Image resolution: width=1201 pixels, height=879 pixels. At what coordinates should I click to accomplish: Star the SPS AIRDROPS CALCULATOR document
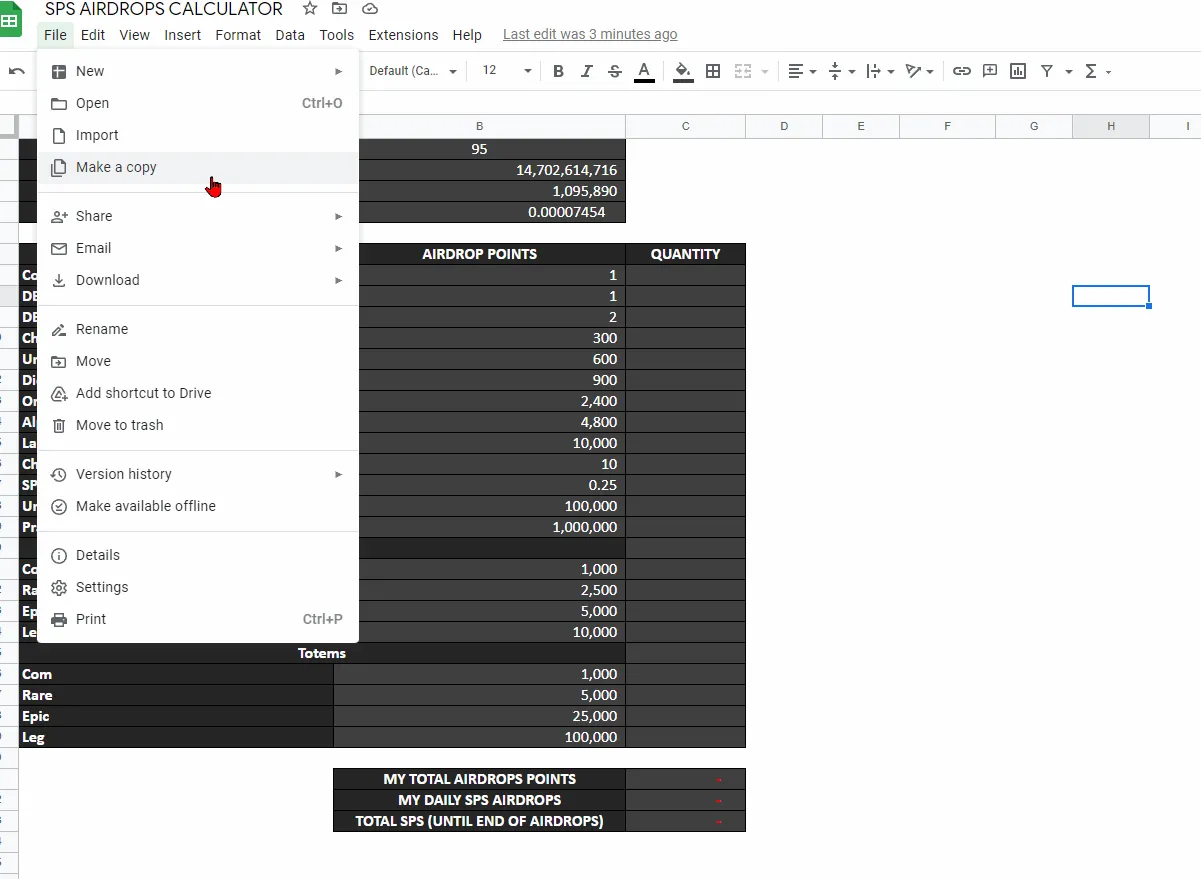point(310,9)
